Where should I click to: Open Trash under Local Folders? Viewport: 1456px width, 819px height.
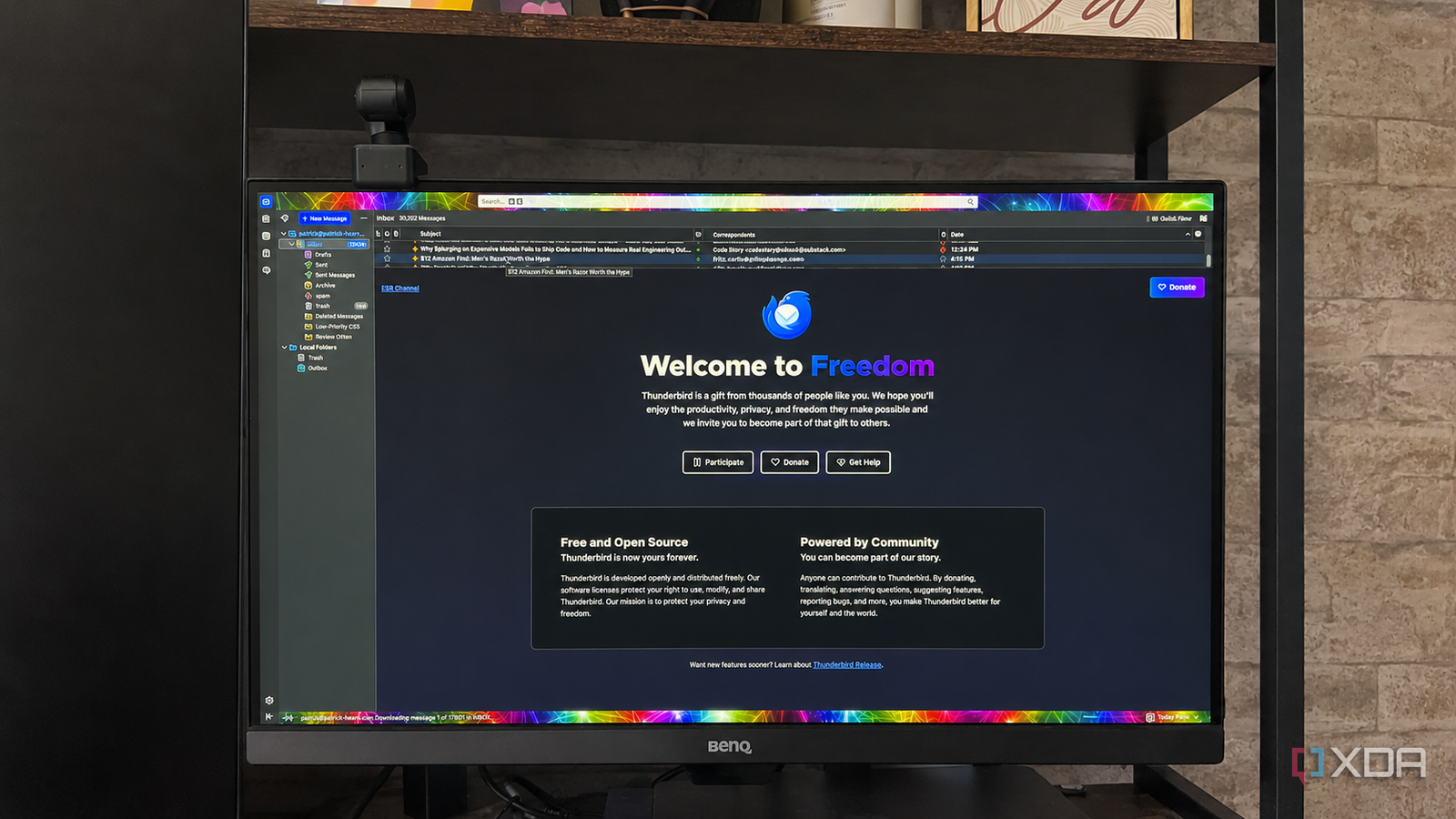pos(315,358)
